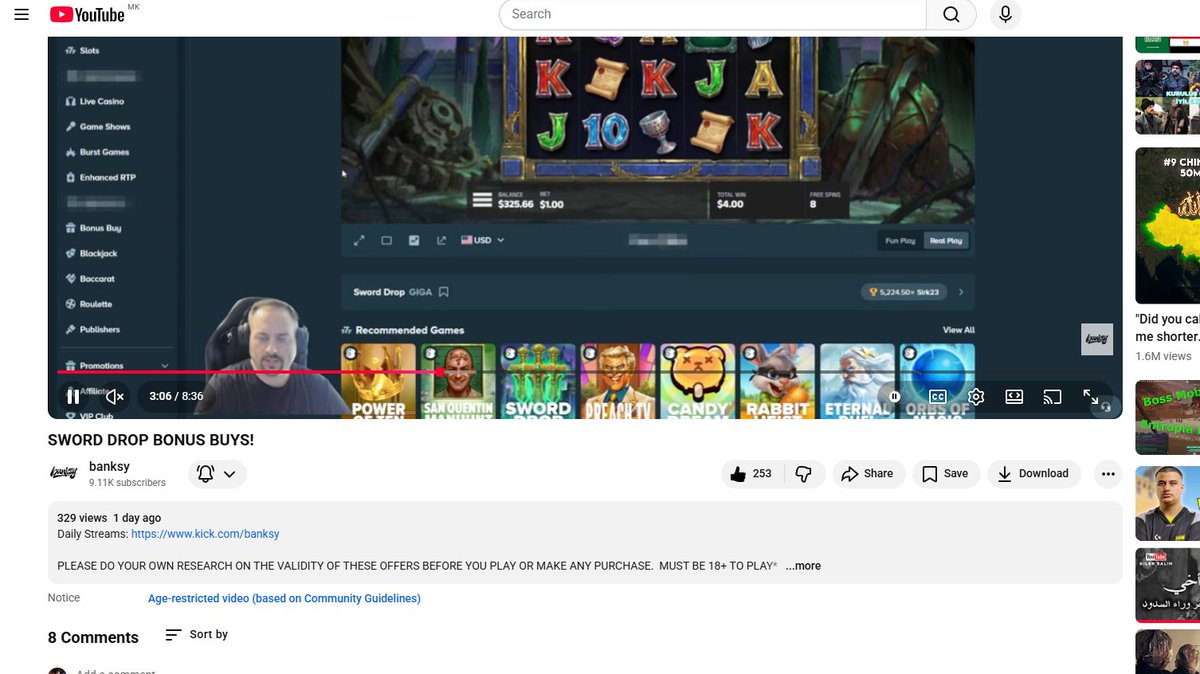Open the kick.com/banksy link
This screenshot has width=1200, height=674.
pyautogui.click(x=205, y=534)
